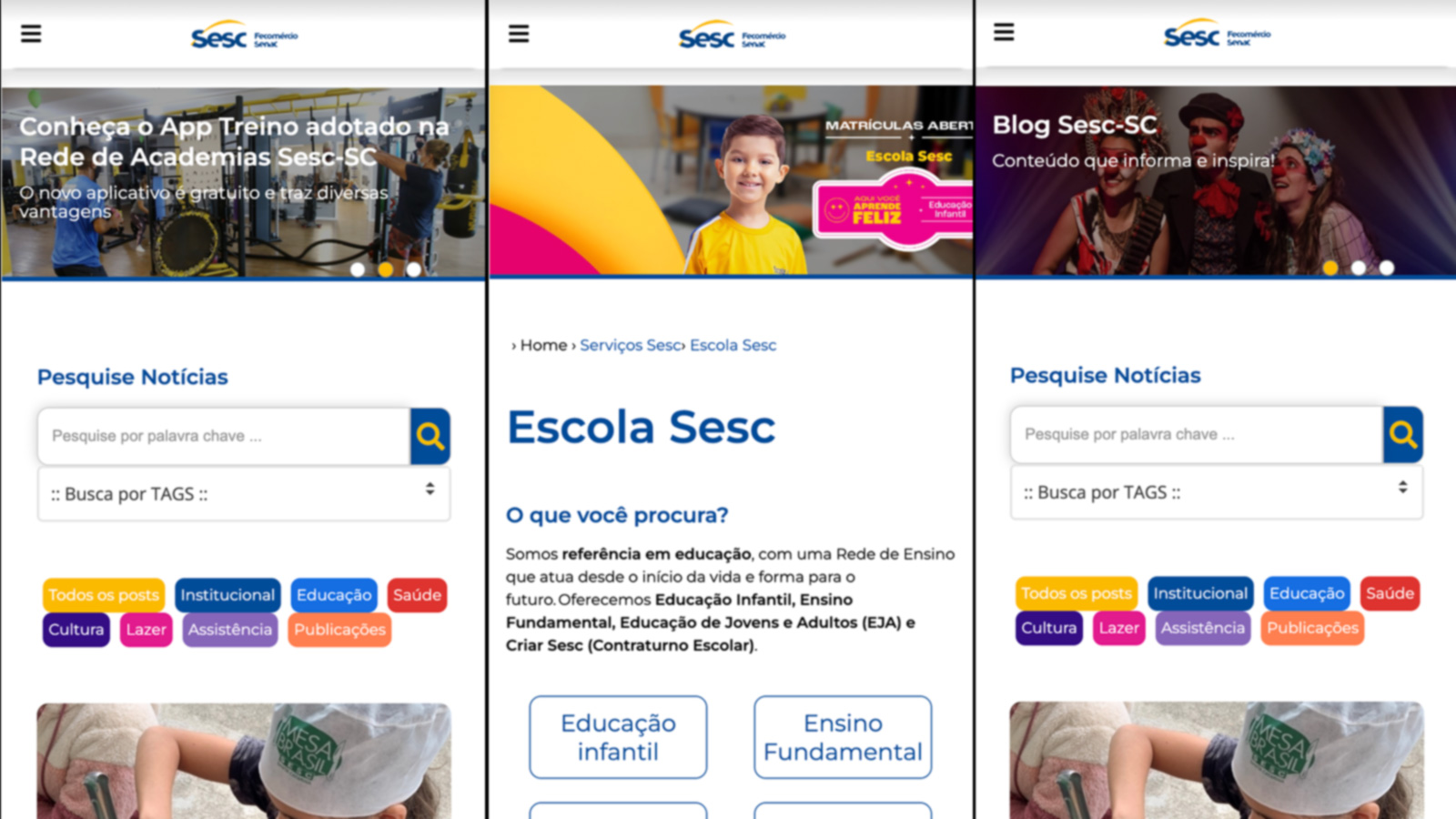1456x819 pixels.
Task: Click the orange Publicações tag in left panel
Action: [339, 630]
